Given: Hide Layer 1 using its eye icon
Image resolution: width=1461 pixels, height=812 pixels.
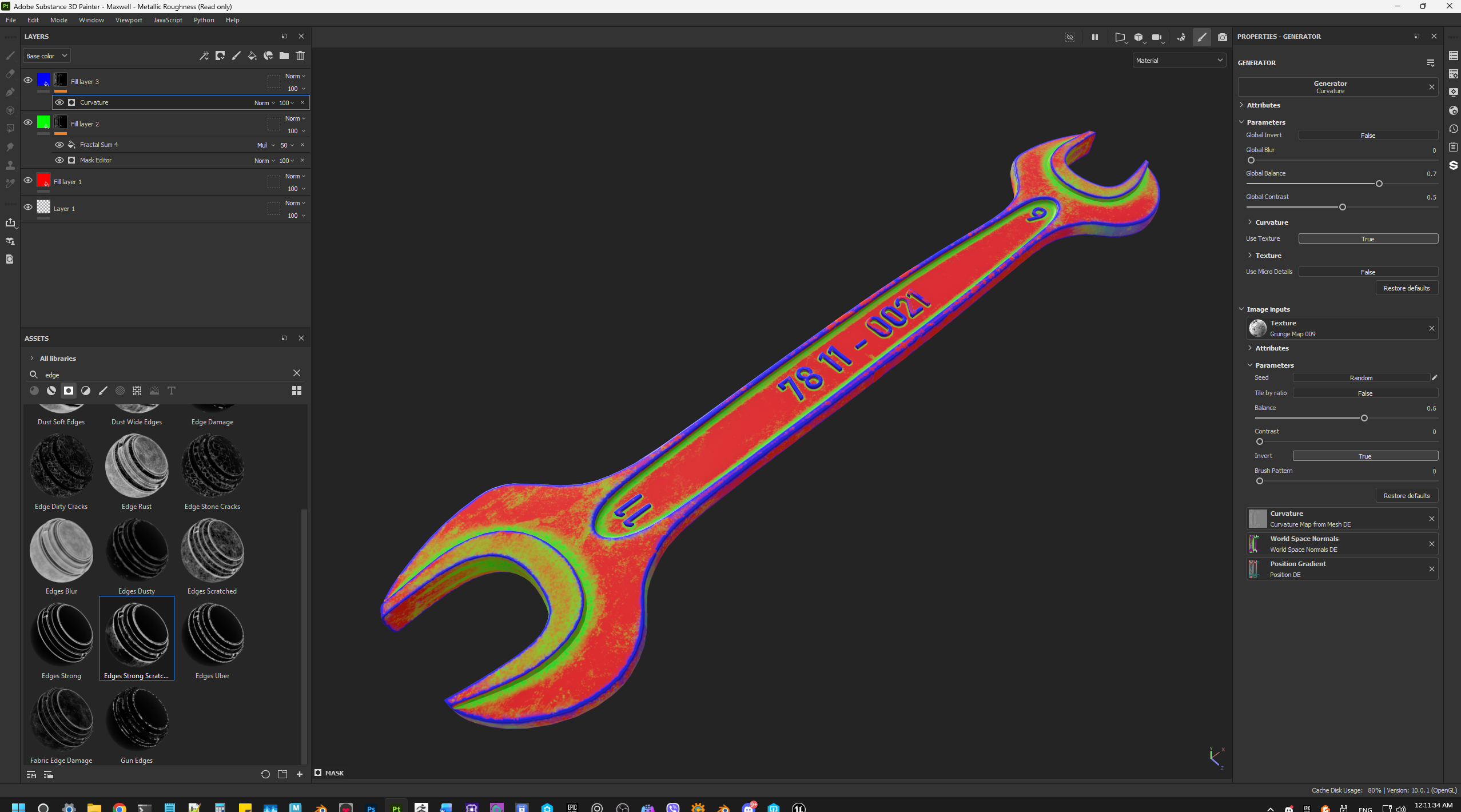Looking at the screenshot, I should (28, 208).
